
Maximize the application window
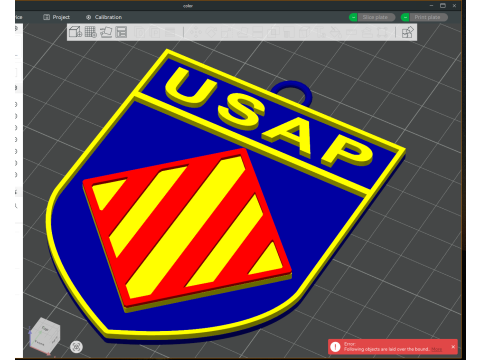tap(443, 5)
